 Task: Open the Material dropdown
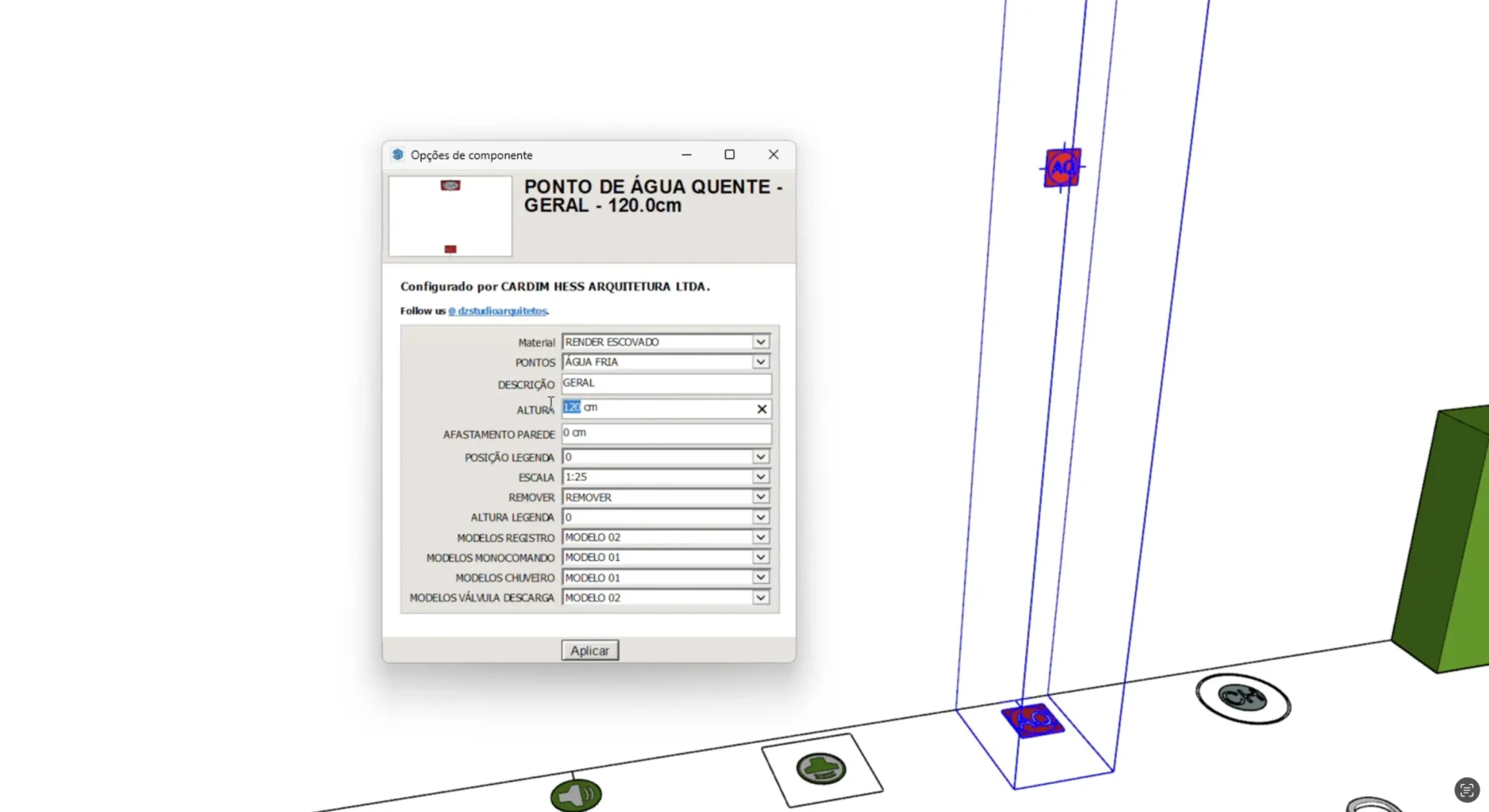click(x=760, y=342)
